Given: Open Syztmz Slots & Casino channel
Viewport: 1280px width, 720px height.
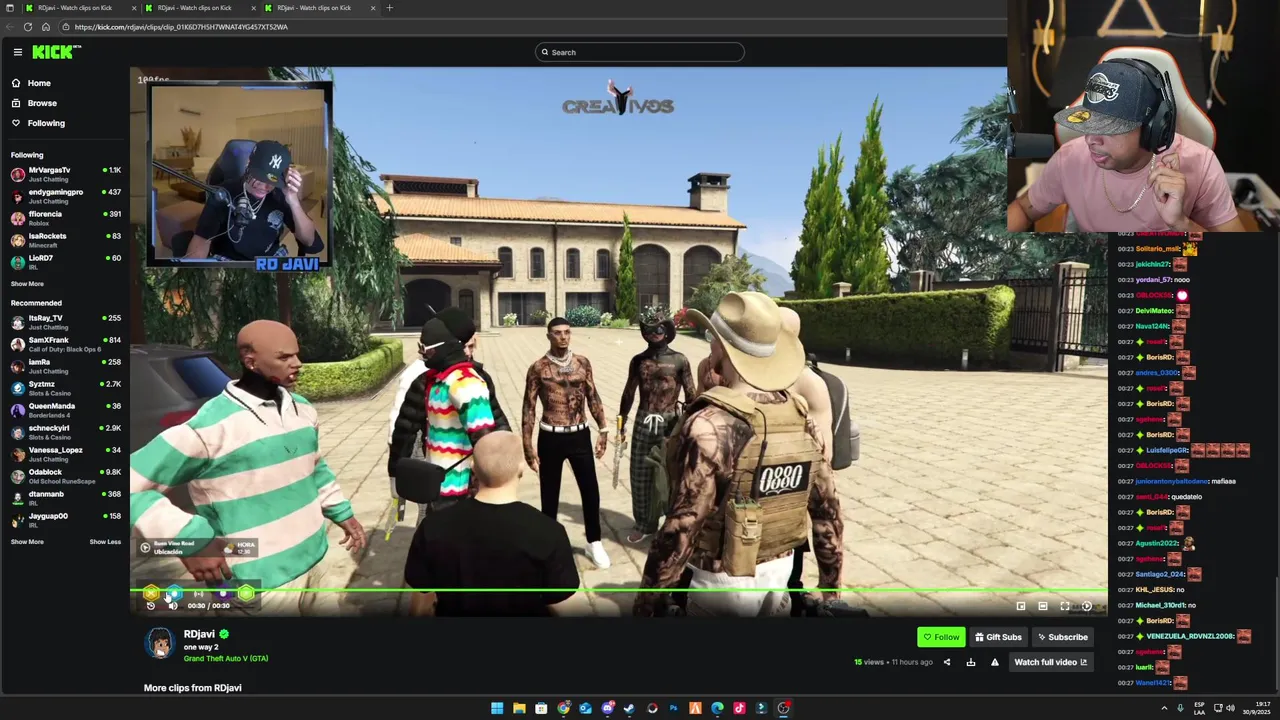Looking at the screenshot, I should [65, 388].
